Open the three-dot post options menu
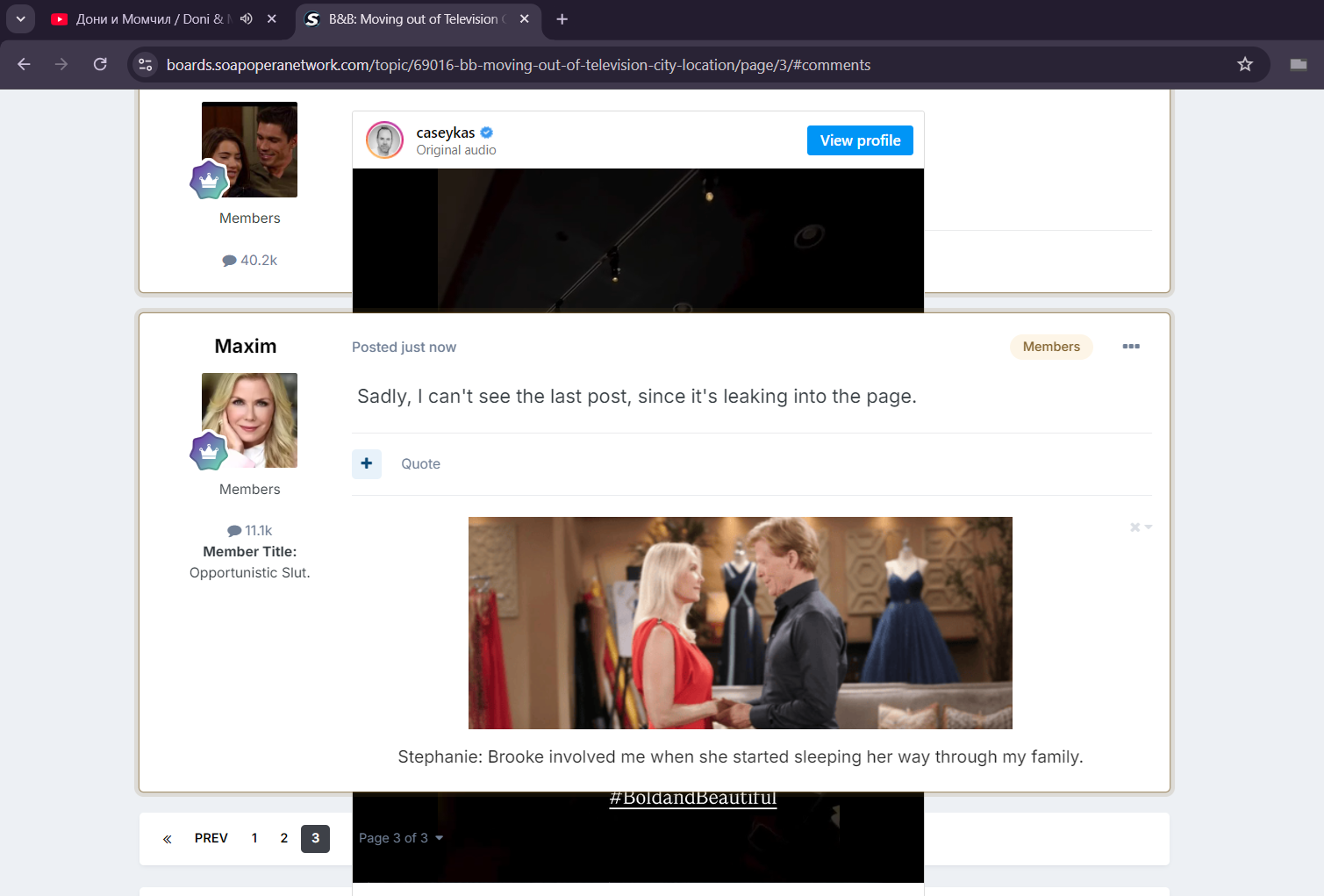This screenshot has height=896, width=1324. 1131,347
